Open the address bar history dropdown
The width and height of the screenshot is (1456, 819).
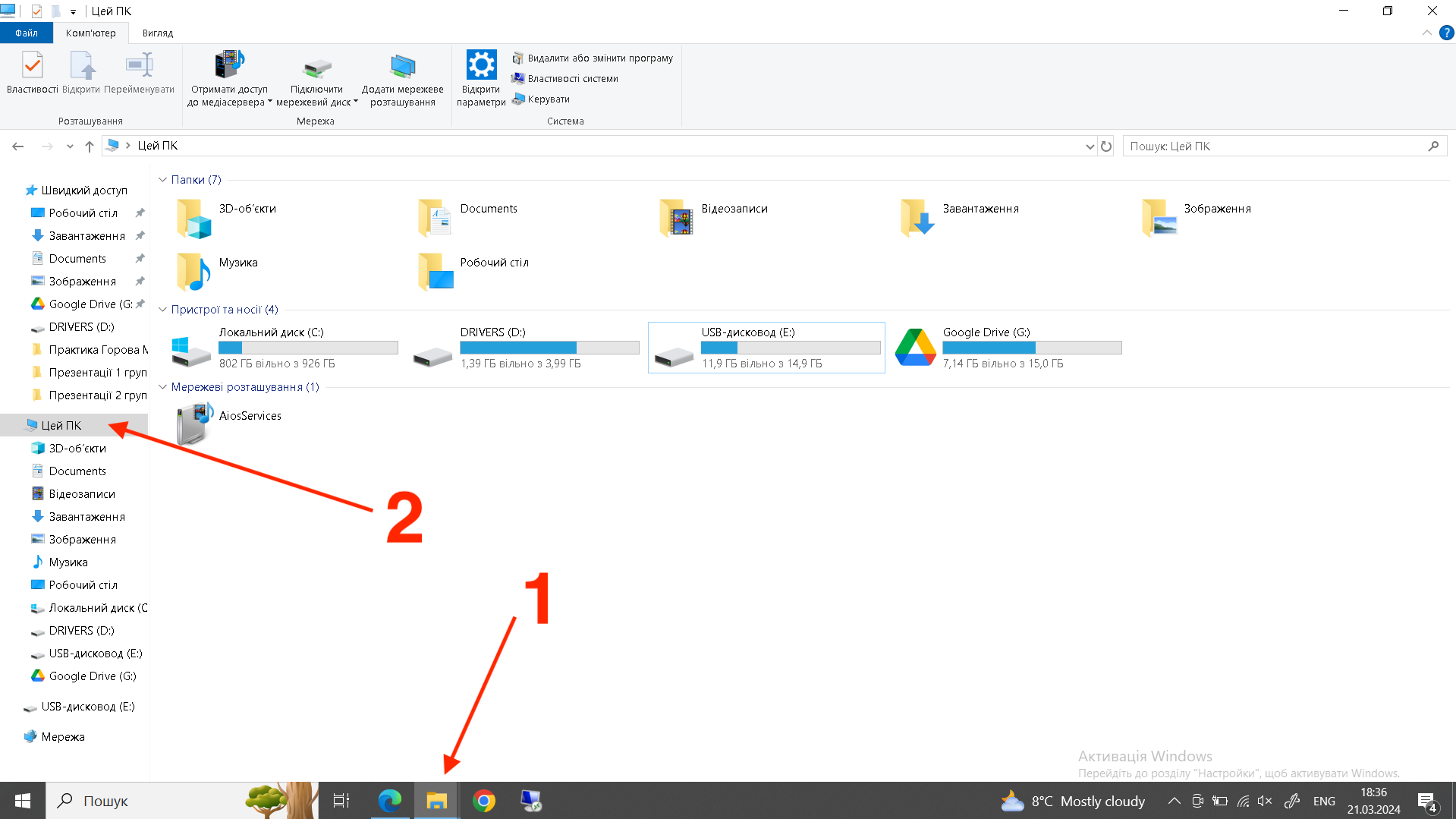point(1090,146)
